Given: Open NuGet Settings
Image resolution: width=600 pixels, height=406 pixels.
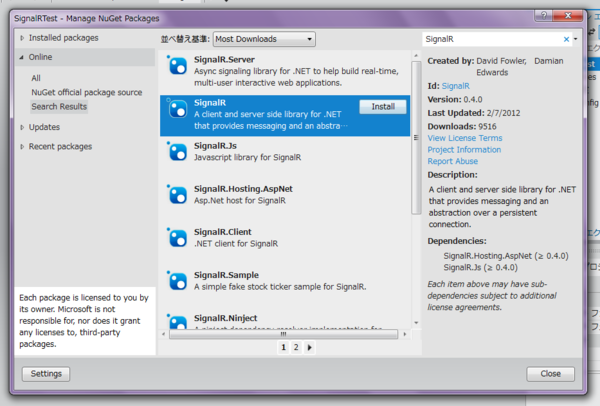Looking at the screenshot, I should tap(46, 374).
